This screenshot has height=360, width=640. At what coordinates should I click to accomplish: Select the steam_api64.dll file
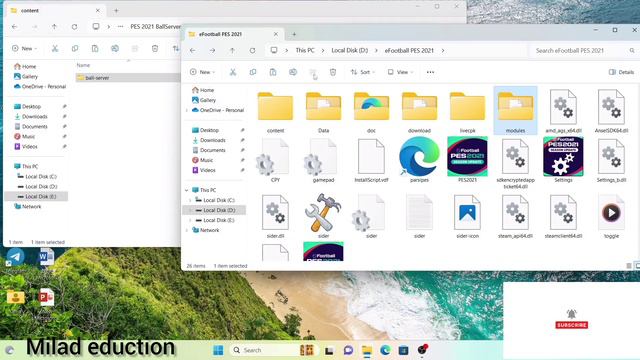[515, 216]
